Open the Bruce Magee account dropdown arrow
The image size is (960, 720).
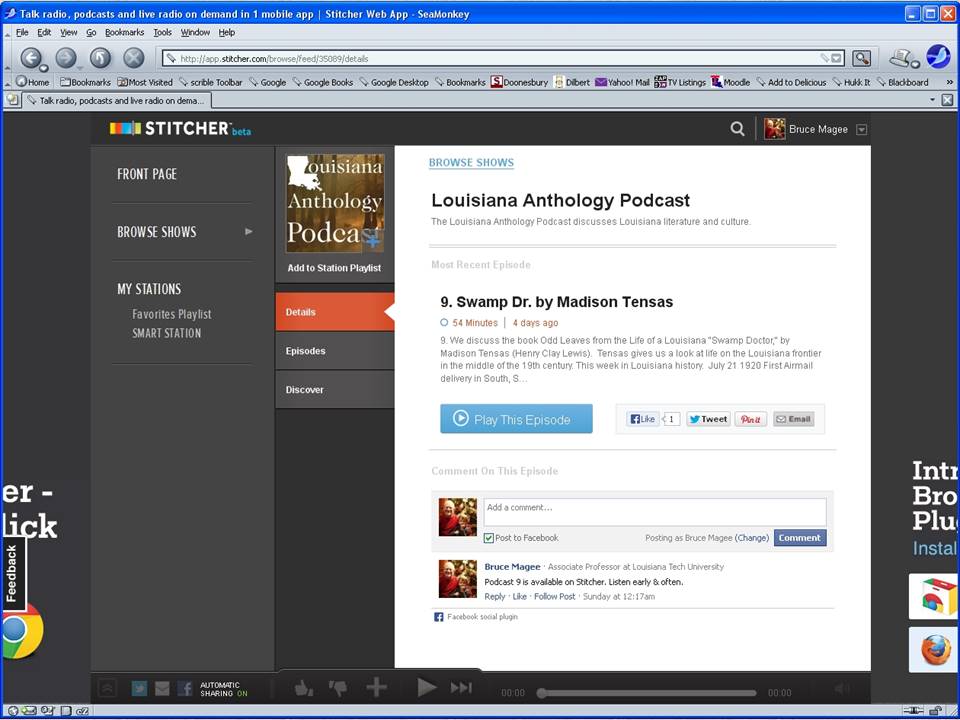tap(862, 129)
